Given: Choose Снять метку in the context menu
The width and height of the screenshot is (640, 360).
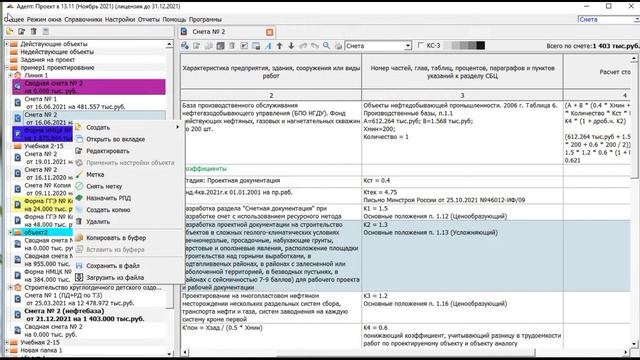Looking at the screenshot, I should point(128,186).
